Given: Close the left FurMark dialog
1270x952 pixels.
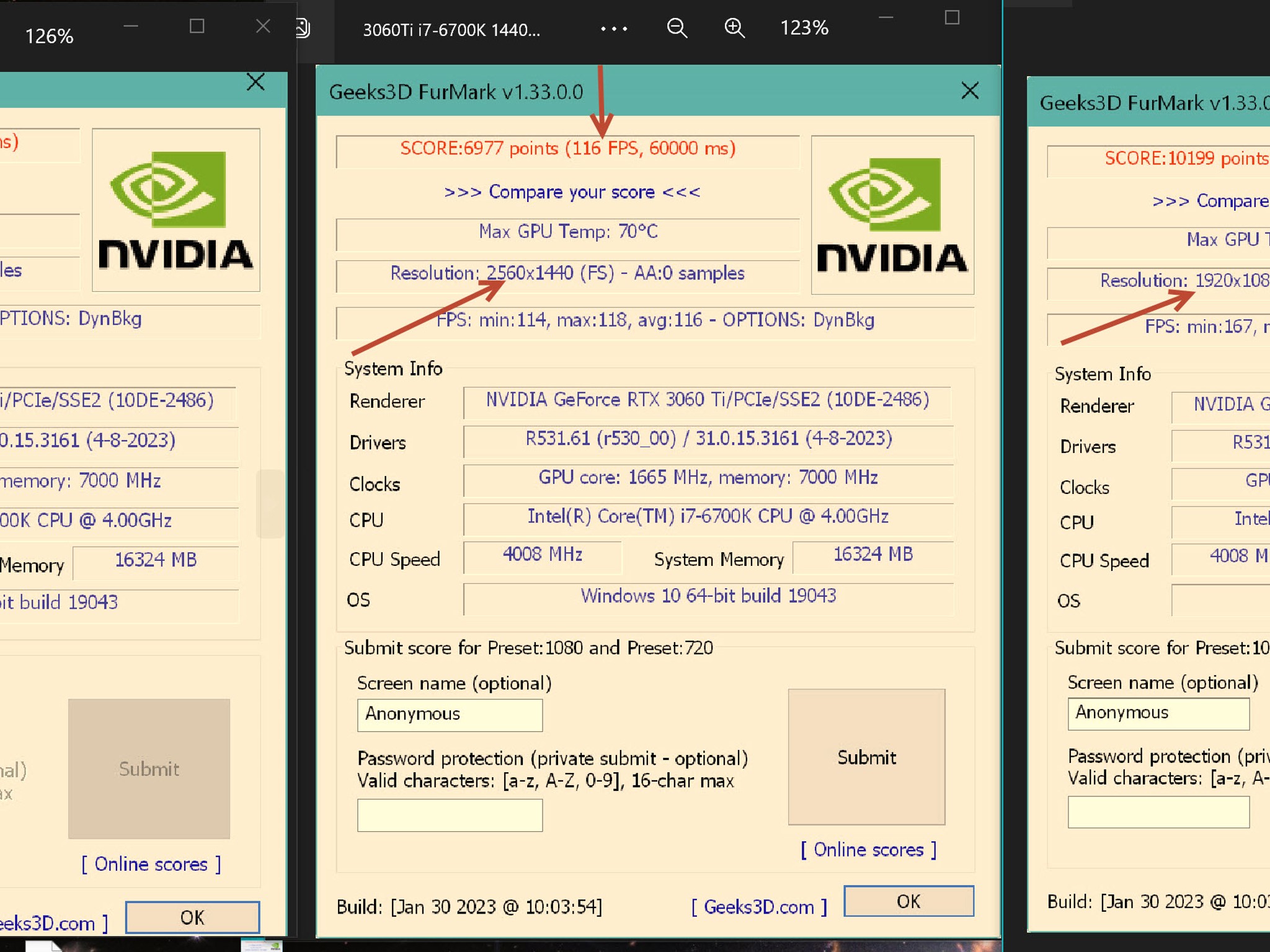Looking at the screenshot, I should click(x=255, y=82).
